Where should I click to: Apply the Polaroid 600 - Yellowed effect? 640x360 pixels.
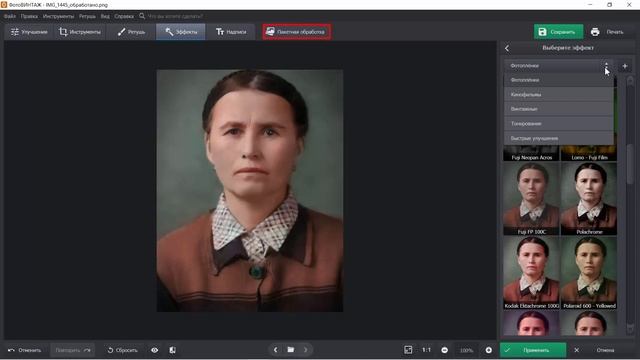pyautogui.click(x=589, y=273)
